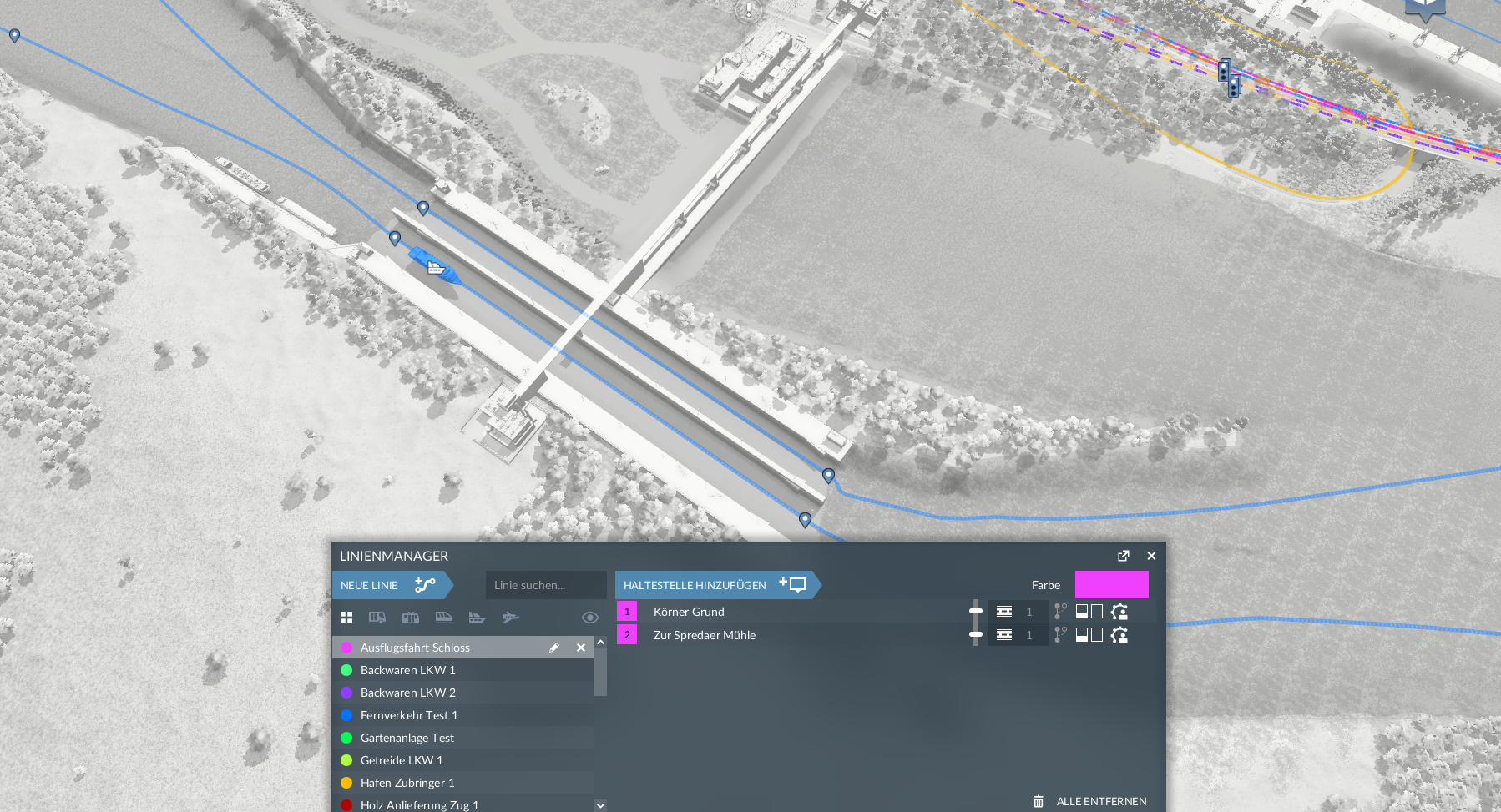Image resolution: width=1501 pixels, height=812 pixels.
Task: Open load settings for Zur Spredaer Mühle
Action: point(1119,635)
